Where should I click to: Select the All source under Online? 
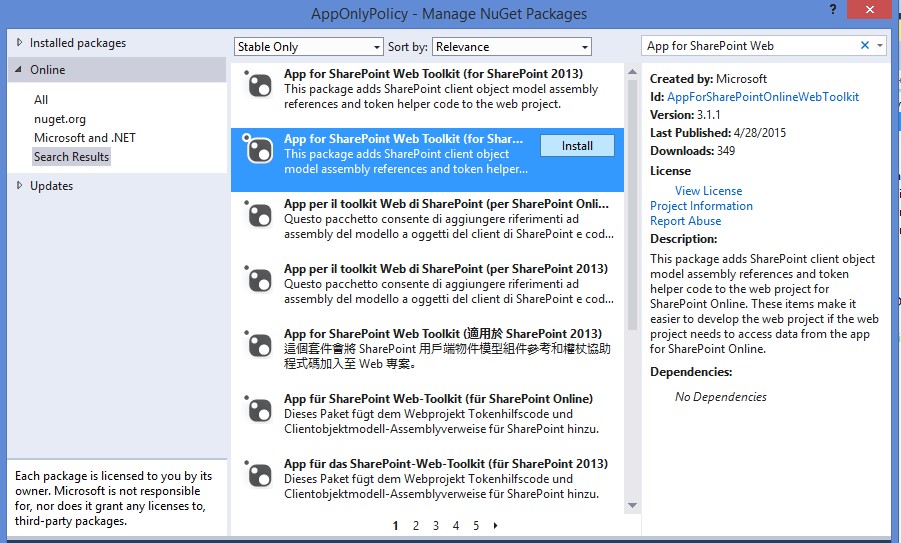41,99
